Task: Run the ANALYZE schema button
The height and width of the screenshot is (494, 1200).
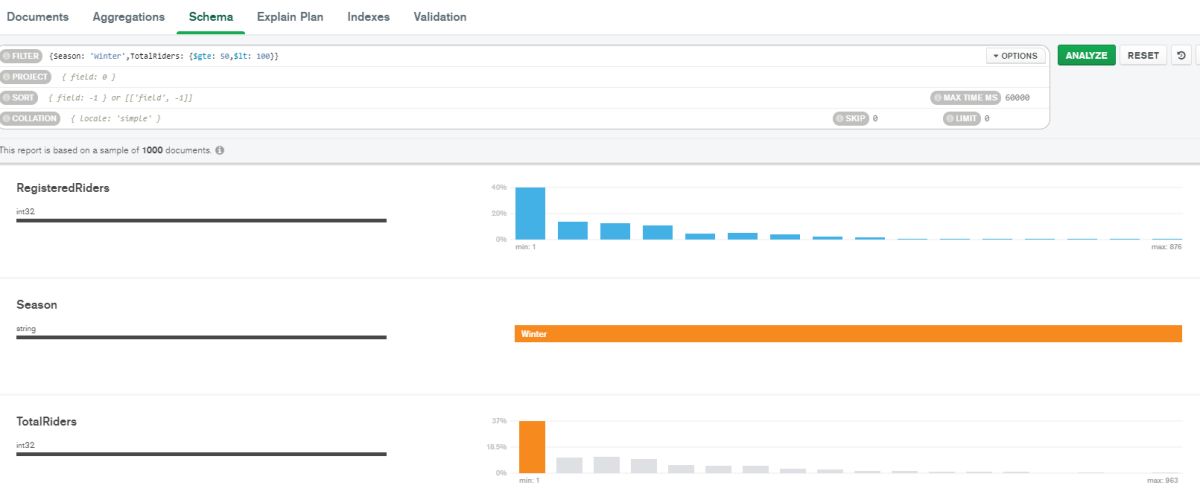Action: 1086,56
